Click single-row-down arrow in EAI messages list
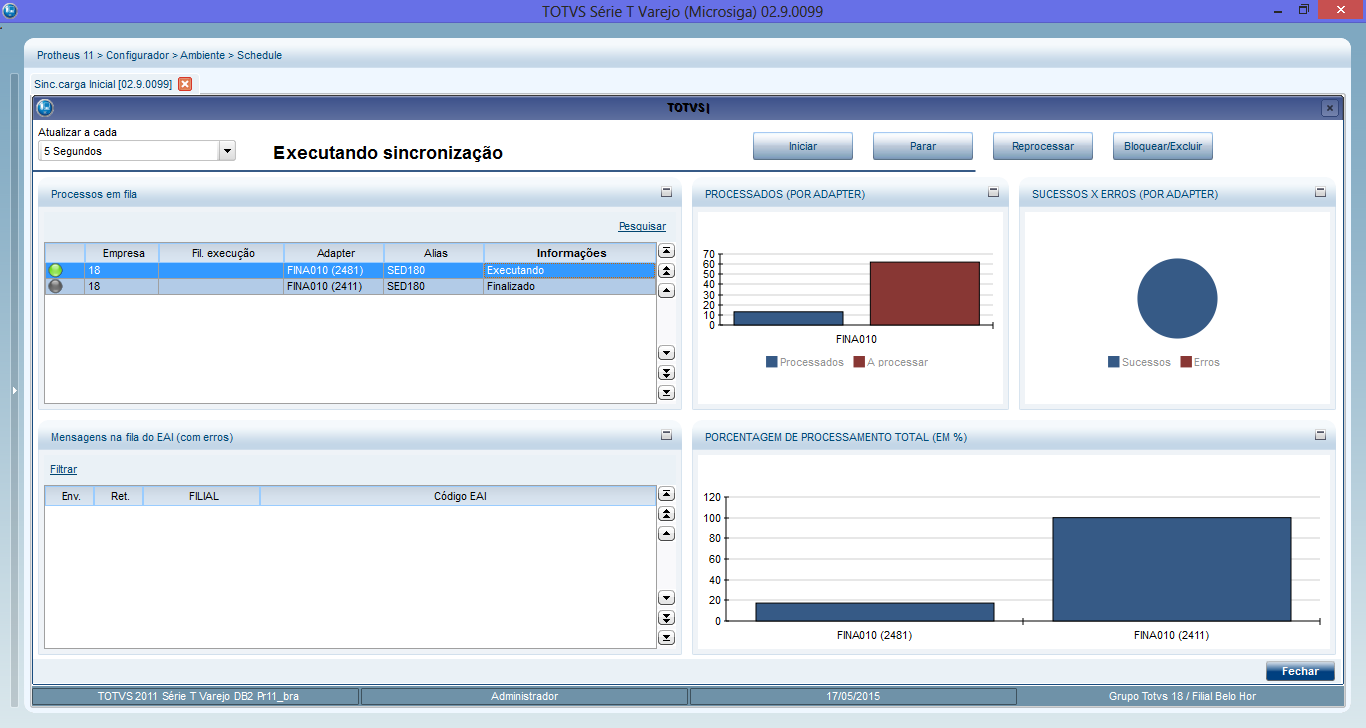This screenshot has height=728, width=1366. 666,598
